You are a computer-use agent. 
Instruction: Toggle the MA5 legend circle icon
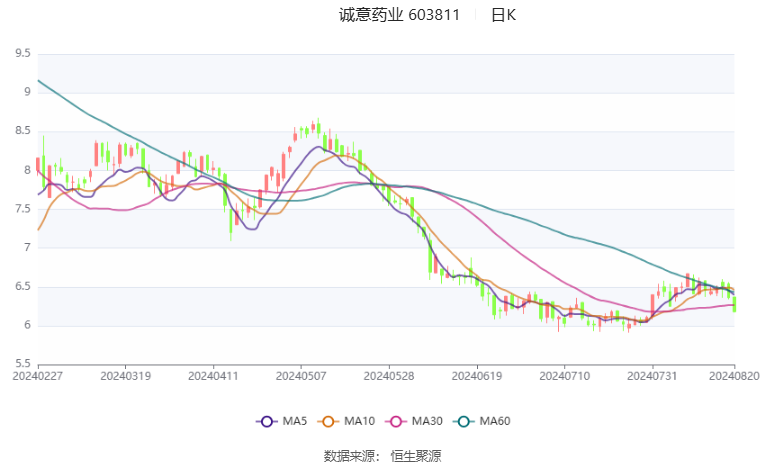(x=266, y=422)
